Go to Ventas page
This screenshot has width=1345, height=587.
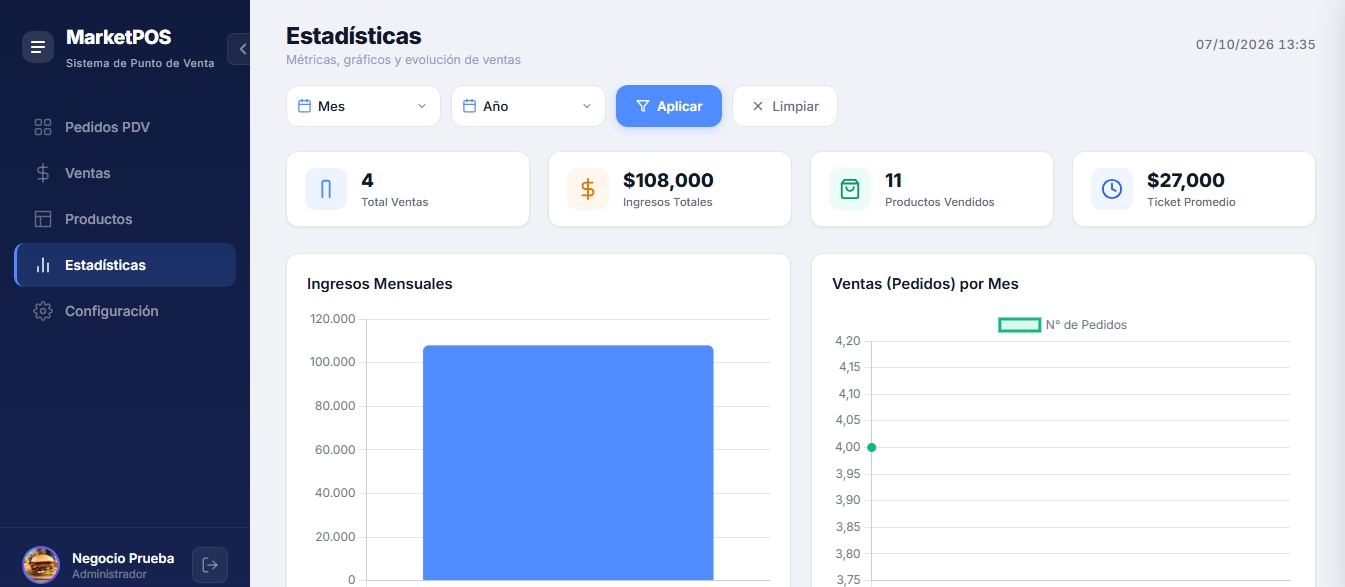tap(125, 173)
